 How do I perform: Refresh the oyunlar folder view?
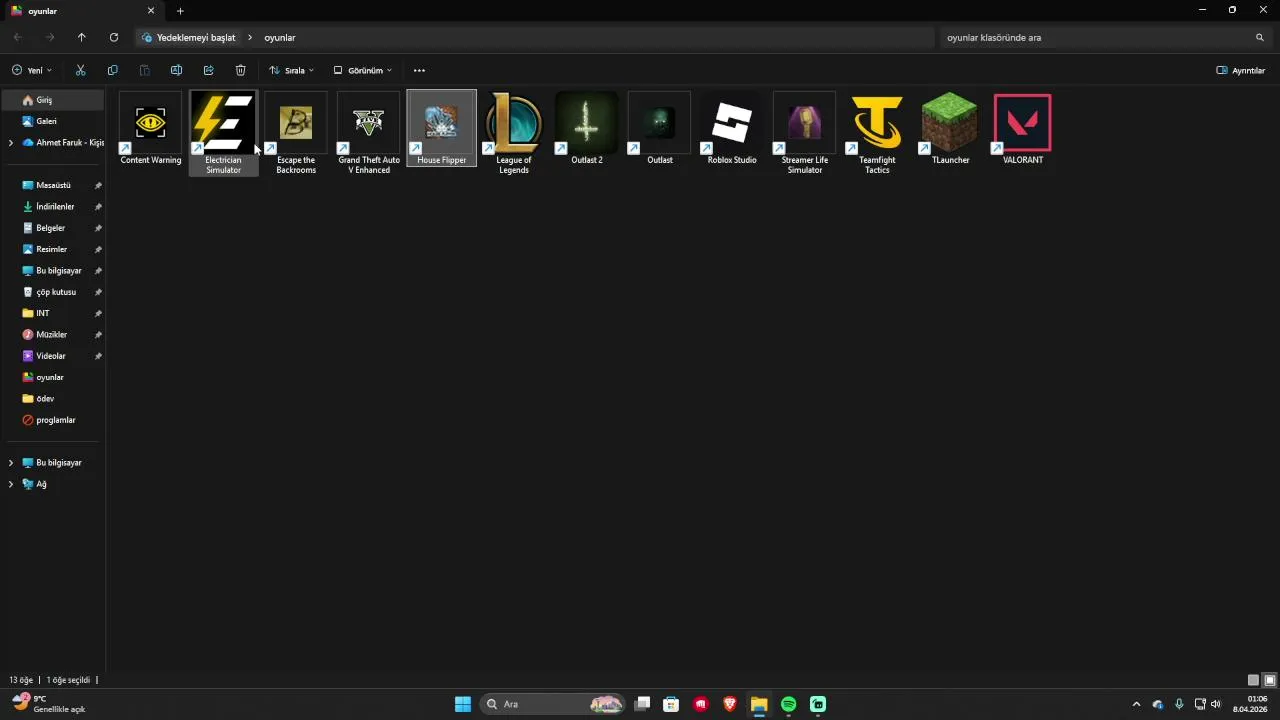point(113,37)
